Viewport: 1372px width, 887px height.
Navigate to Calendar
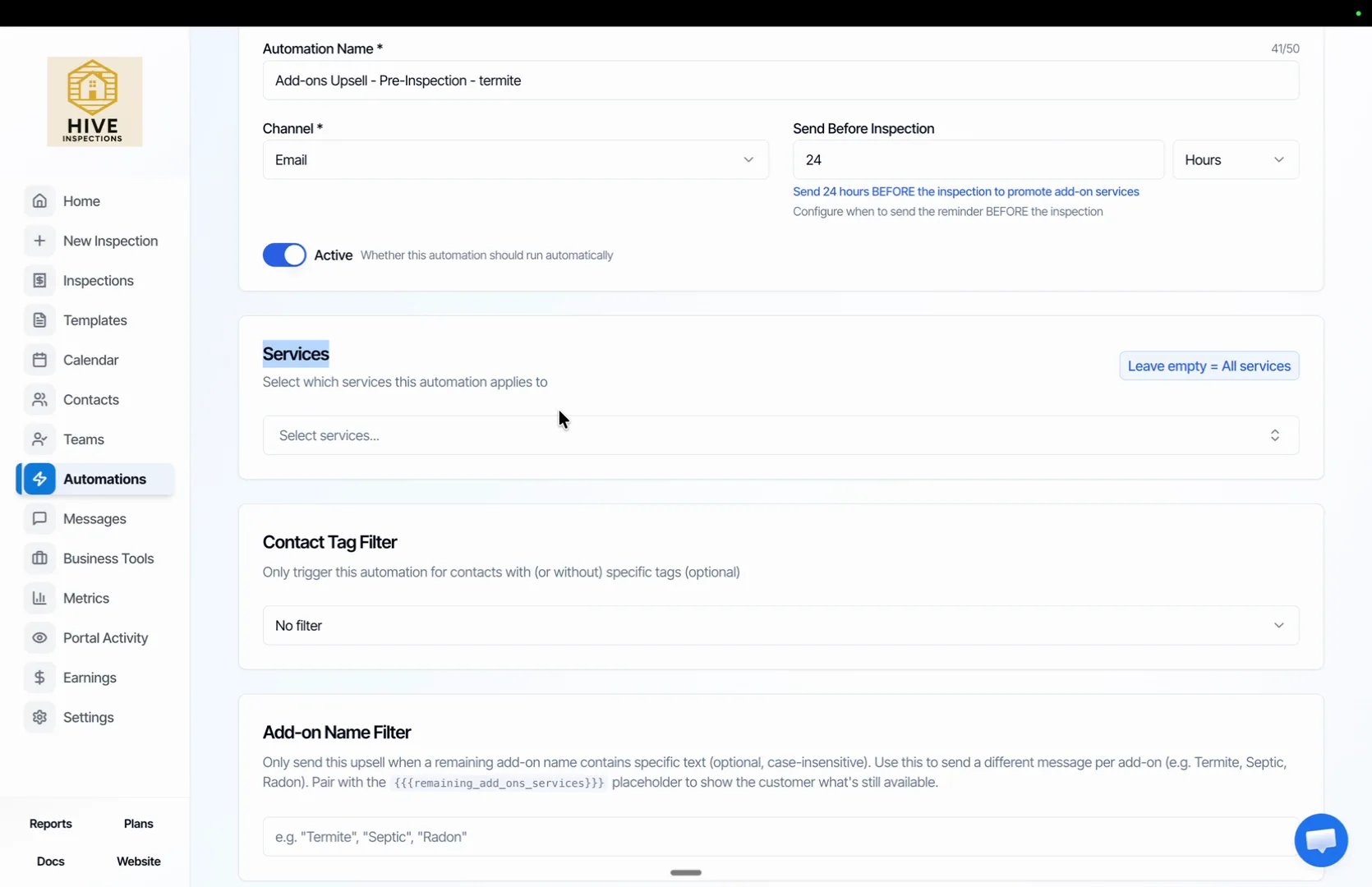(96, 360)
